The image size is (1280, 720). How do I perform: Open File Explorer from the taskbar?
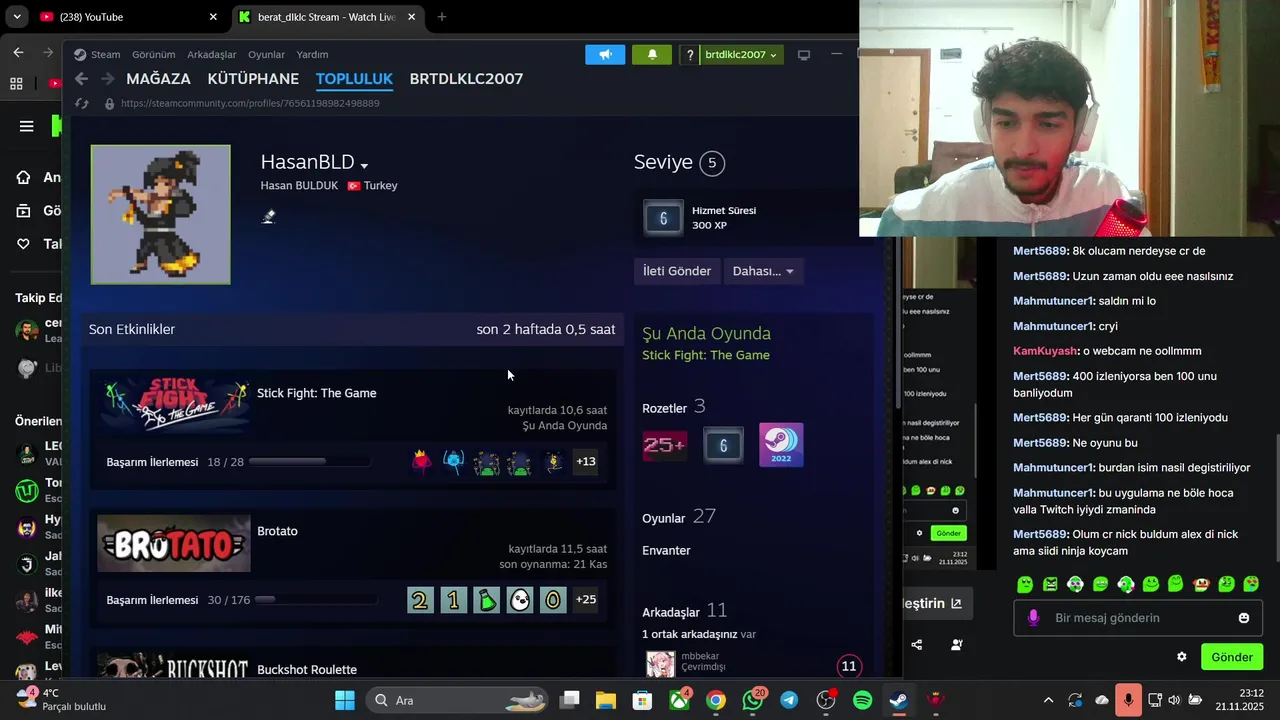click(605, 700)
